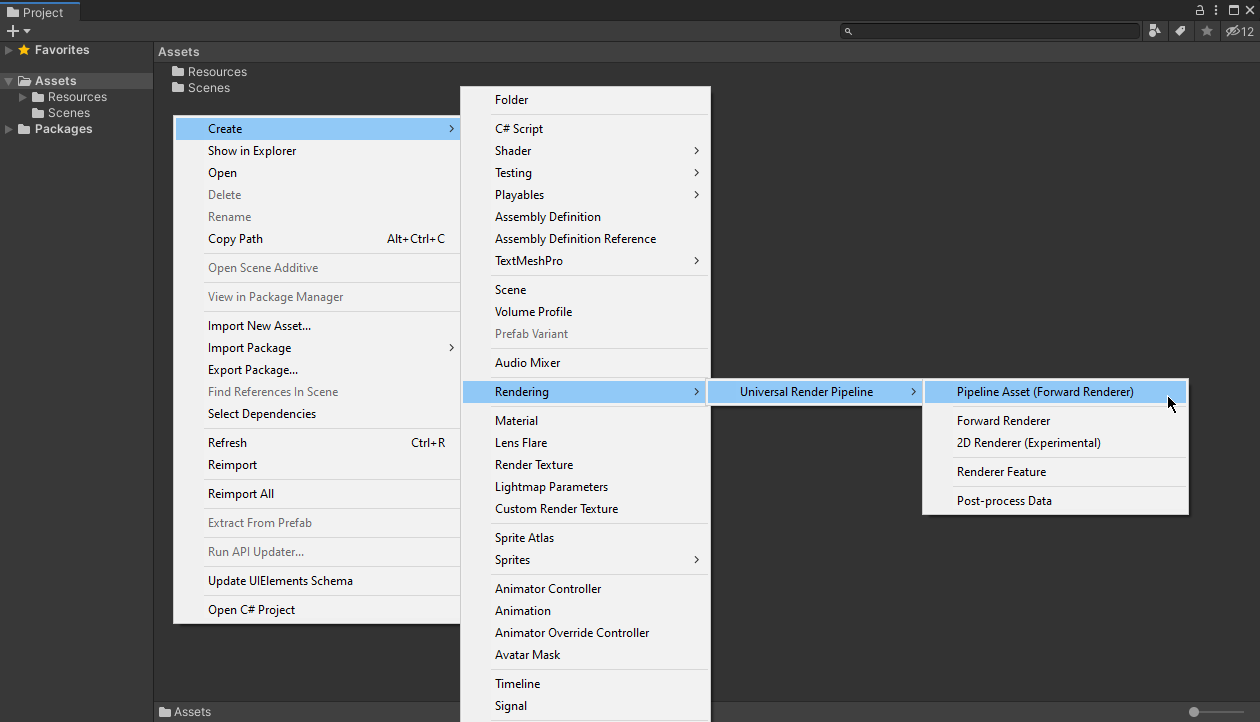The image size is (1260, 722).
Task: Expand the Favorites tree section
Action: click(9, 50)
